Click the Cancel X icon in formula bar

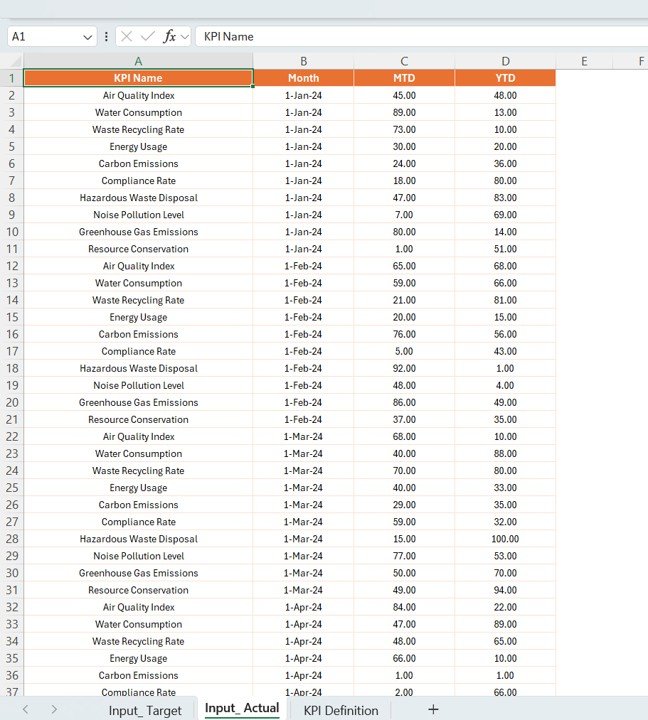click(127, 36)
